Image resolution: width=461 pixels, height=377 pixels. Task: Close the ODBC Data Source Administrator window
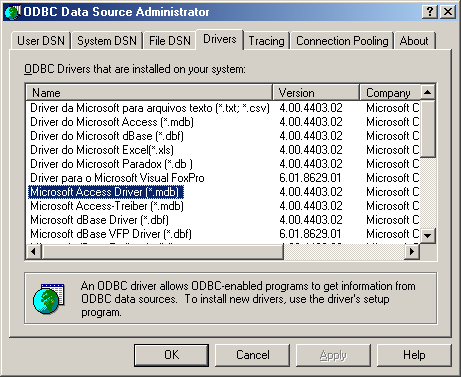click(448, 12)
